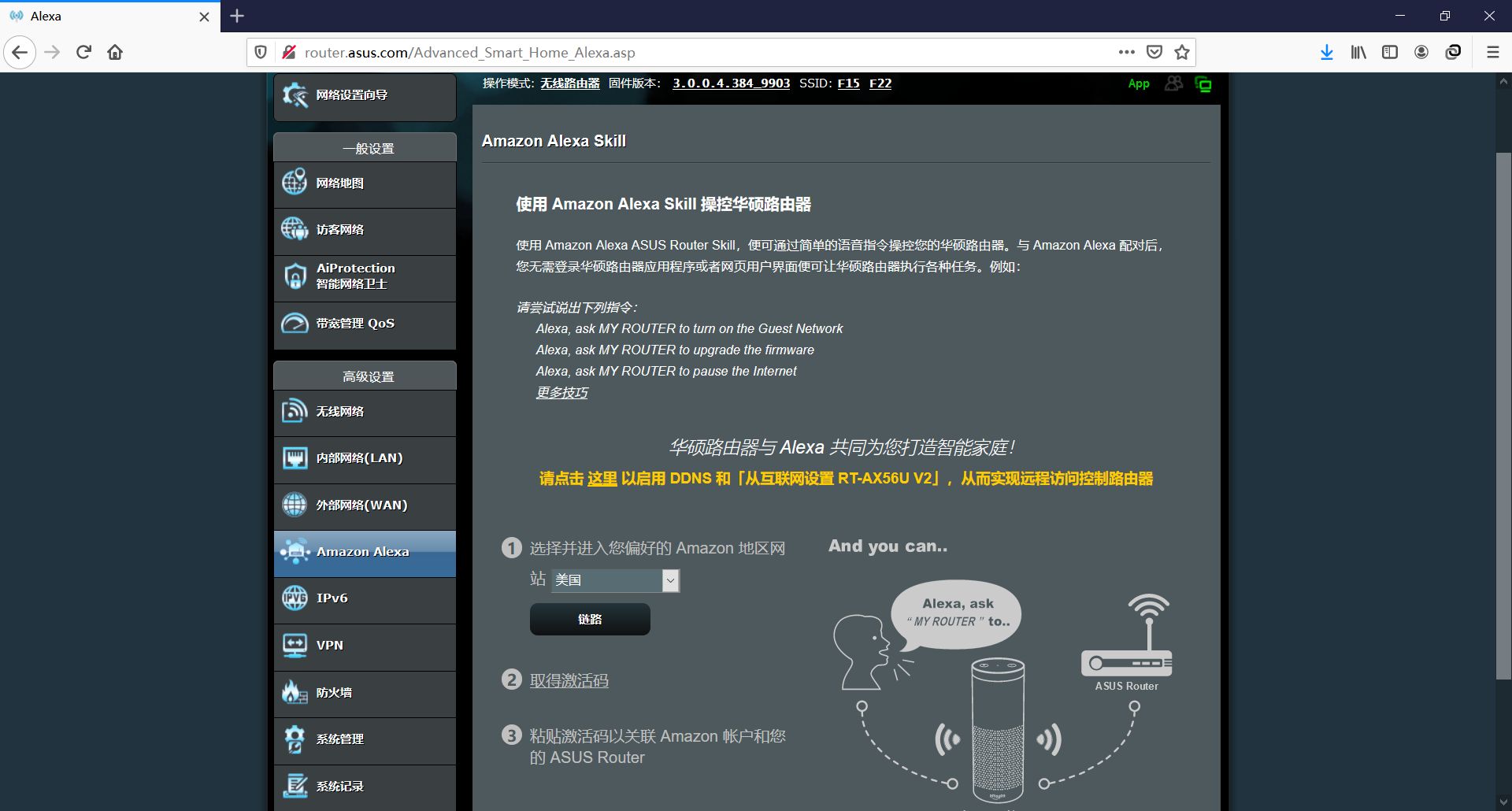Open the 外部网络(WAN) globe icon
Viewport: 1512px width, 811px height.
[295, 505]
